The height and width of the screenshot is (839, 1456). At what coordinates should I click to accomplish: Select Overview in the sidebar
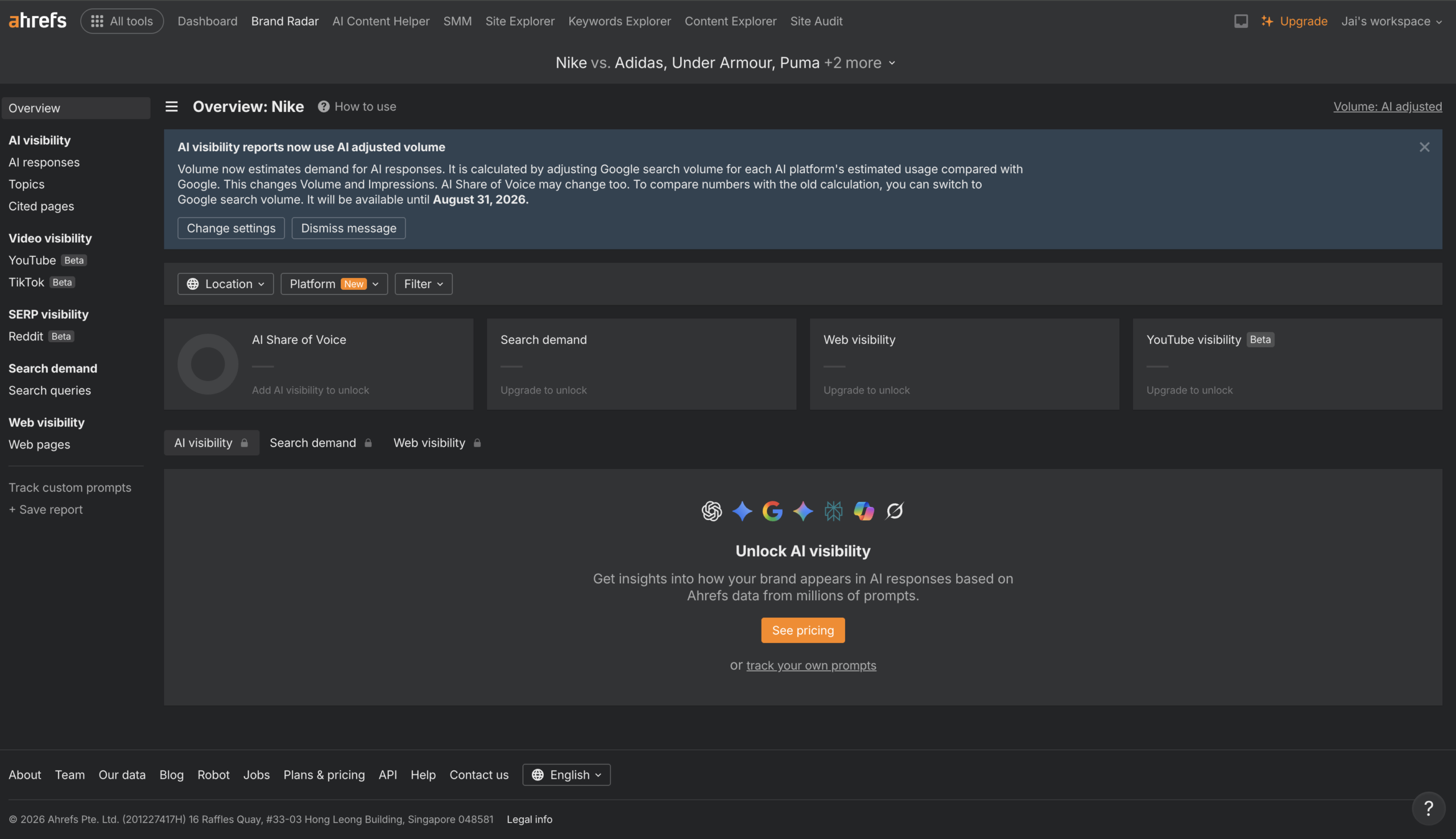(76, 109)
